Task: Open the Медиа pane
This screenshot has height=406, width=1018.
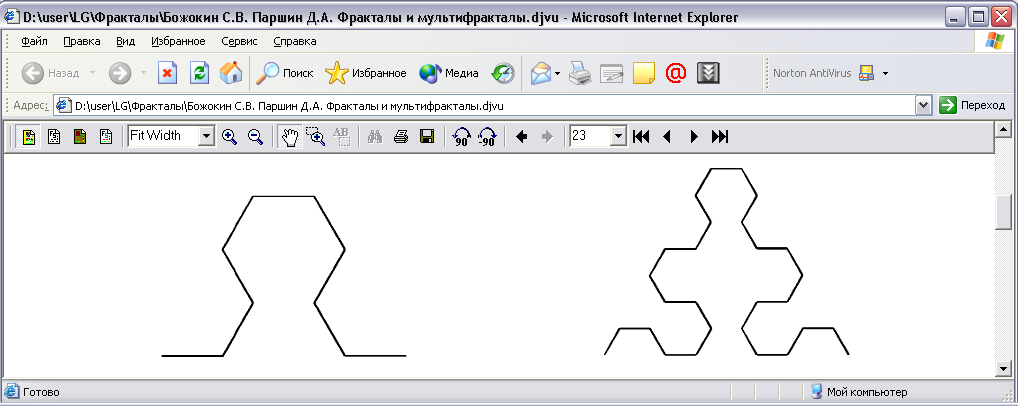Action: (449, 73)
